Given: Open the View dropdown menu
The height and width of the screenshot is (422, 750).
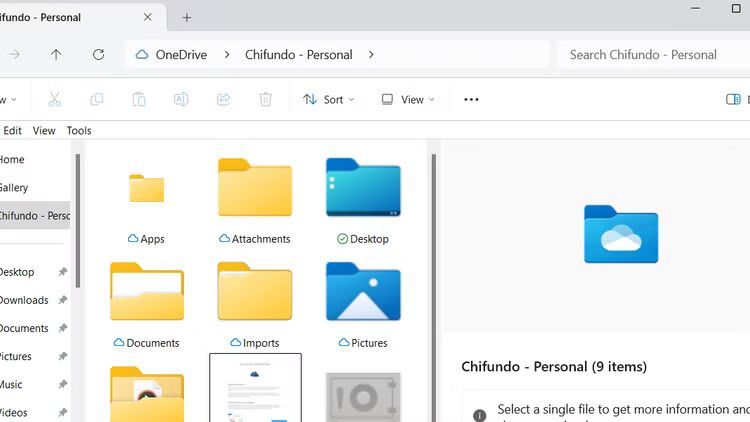Looking at the screenshot, I should 408,99.
